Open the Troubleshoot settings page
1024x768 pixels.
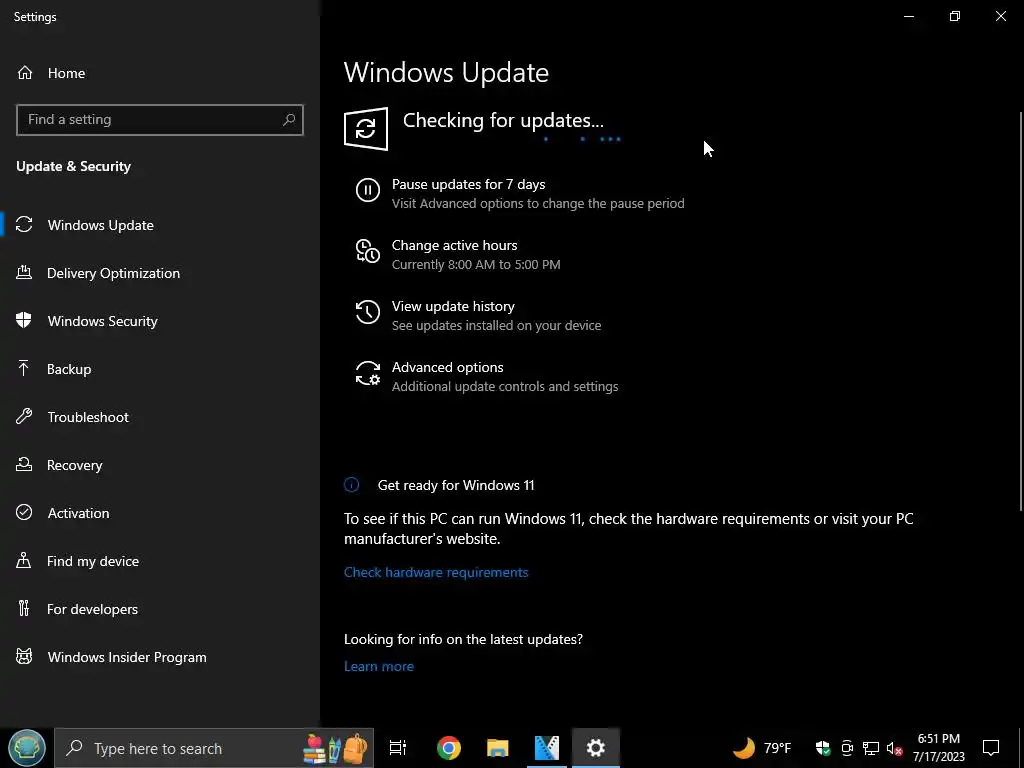click(x=160, y=417)
